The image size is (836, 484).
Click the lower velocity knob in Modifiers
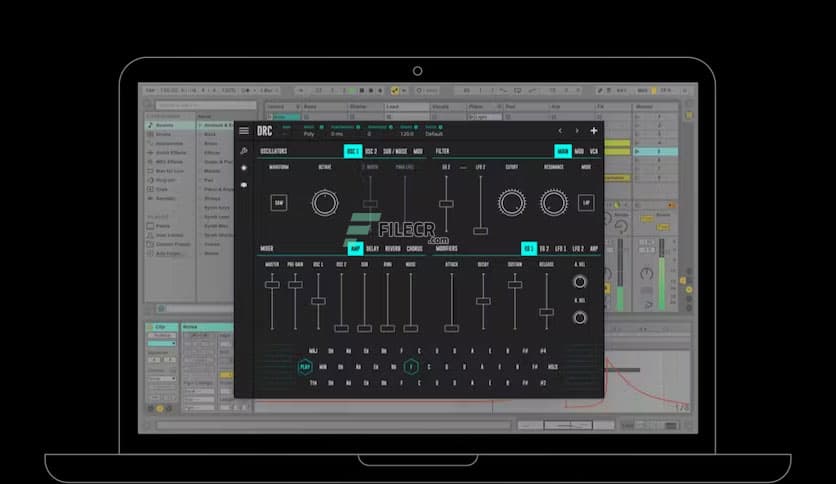click(x=580, y=318)
